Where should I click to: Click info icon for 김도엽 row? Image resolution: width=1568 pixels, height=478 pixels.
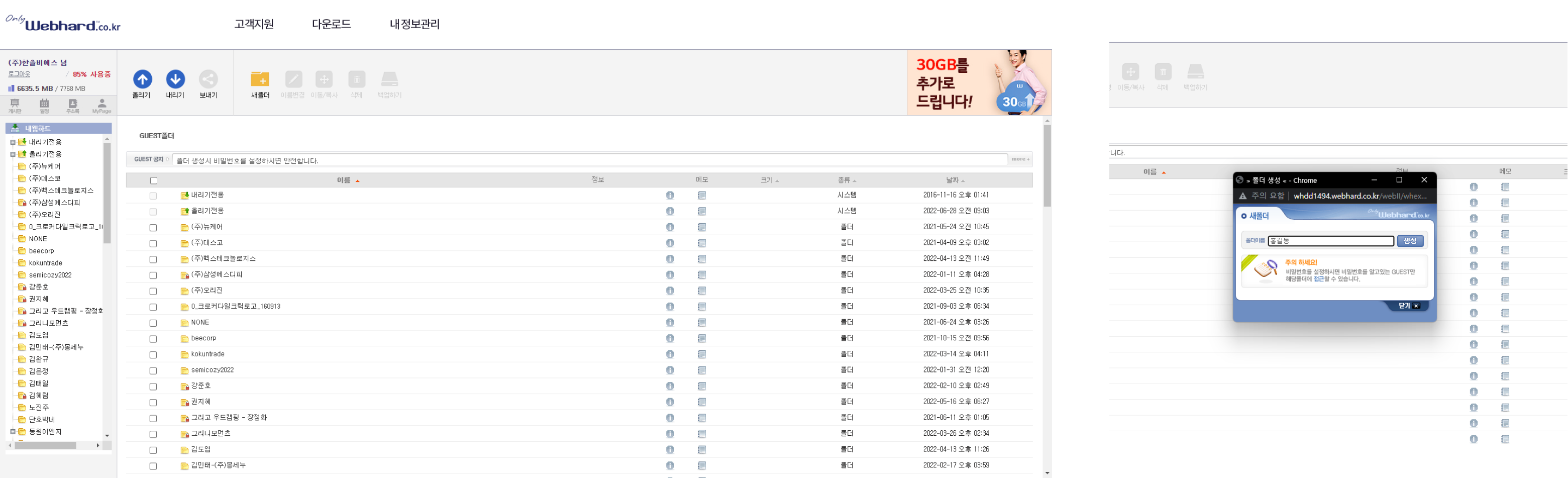(x=670, y=449)
